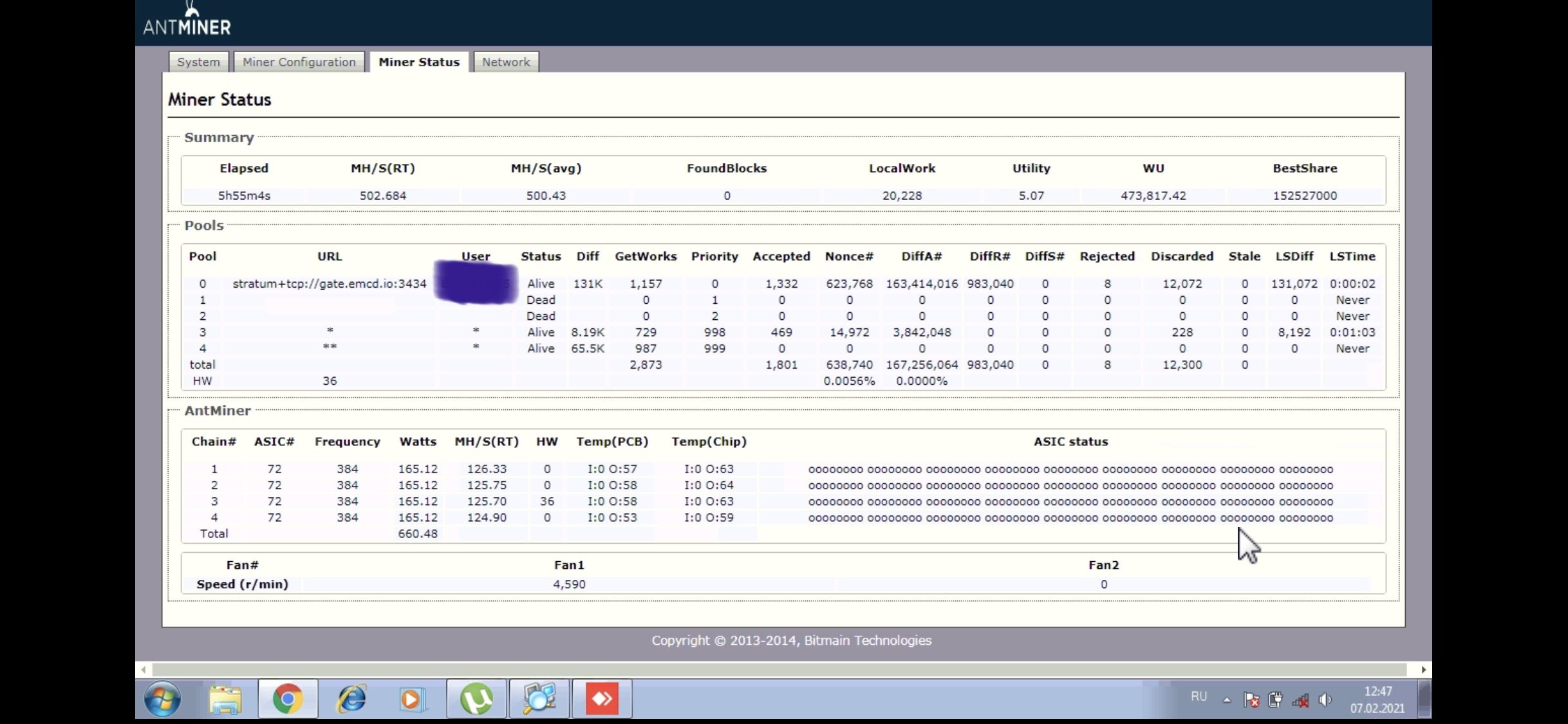The image size is (1568, 724).
Task: Click the LSTime value 0:01:03
Action: tap(1352, 333)
